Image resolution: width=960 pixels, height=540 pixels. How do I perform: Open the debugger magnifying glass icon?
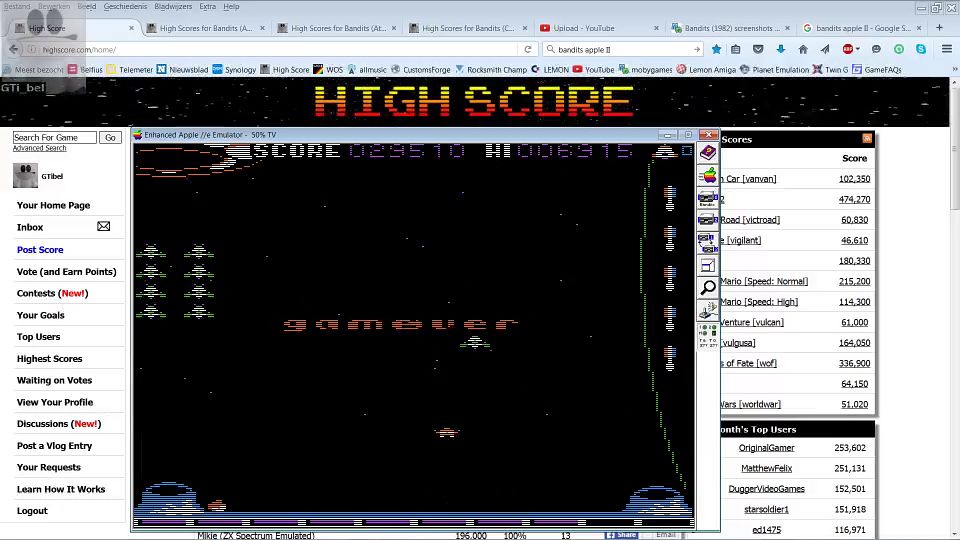(708, 288)
